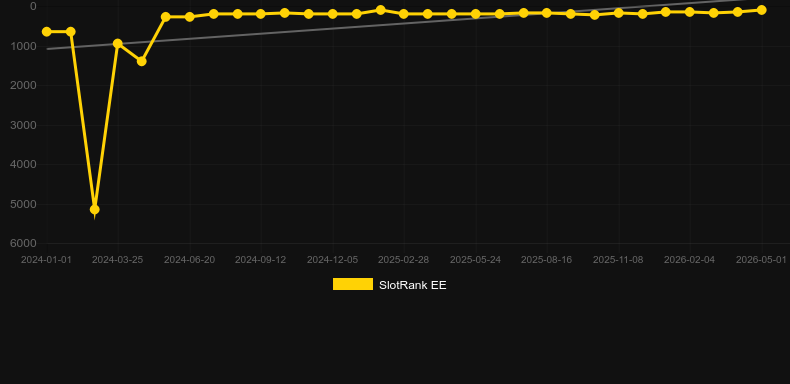Select the data point near 1400 after the dip
Screen dimensions: 790x384
pos(142,61)
